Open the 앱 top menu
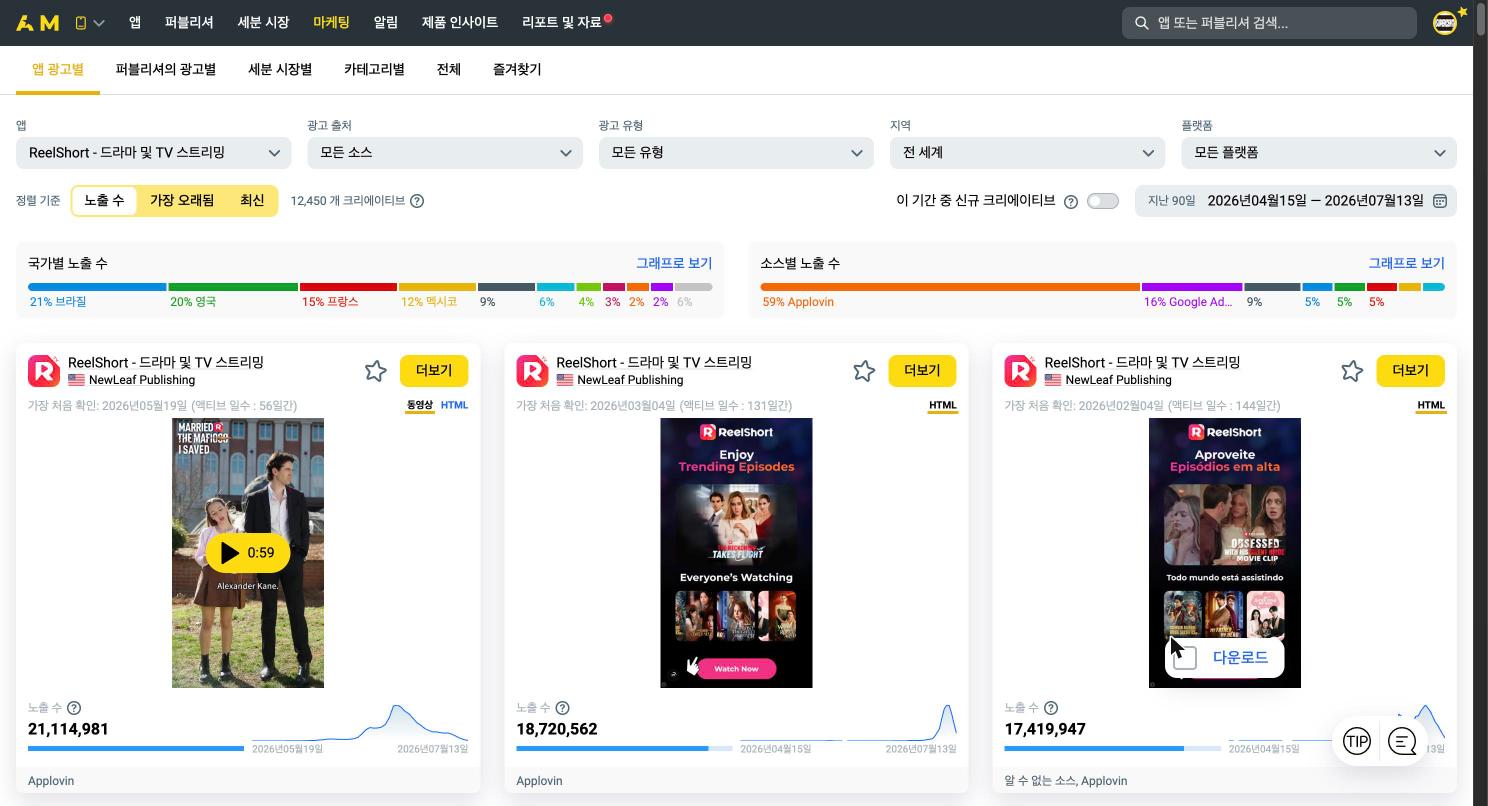 135,22
